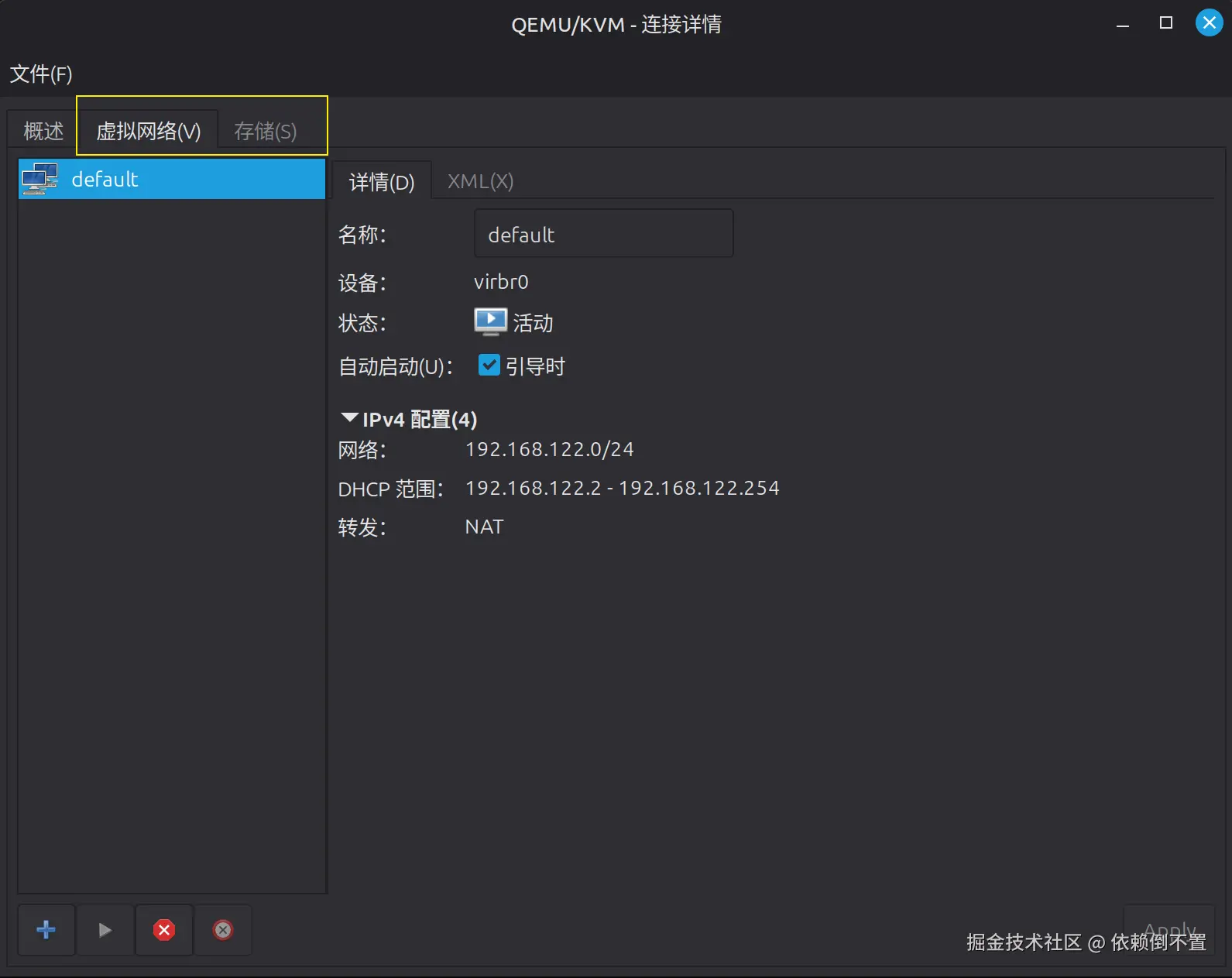The height and width of the screenshot is (978, 1232).
Task: Delete network using the grey X icon
Action: [223, 929]
